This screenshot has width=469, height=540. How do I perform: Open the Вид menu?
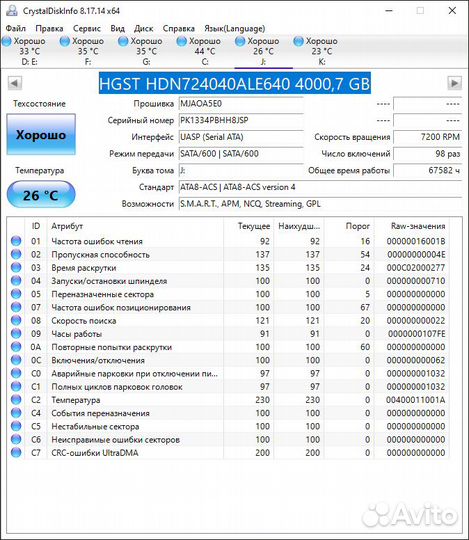(x=117, y=28)
